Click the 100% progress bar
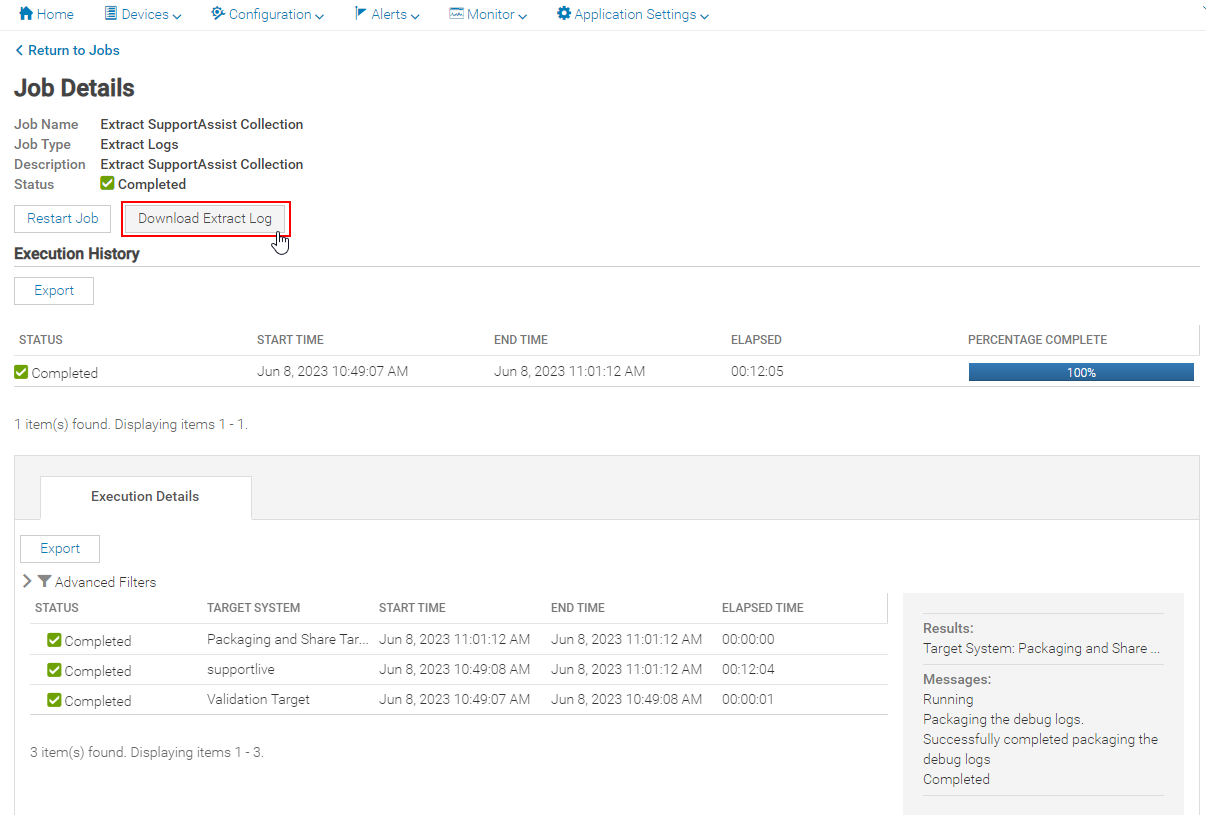Screen dimensions: 1206x815 point(1080,371)
